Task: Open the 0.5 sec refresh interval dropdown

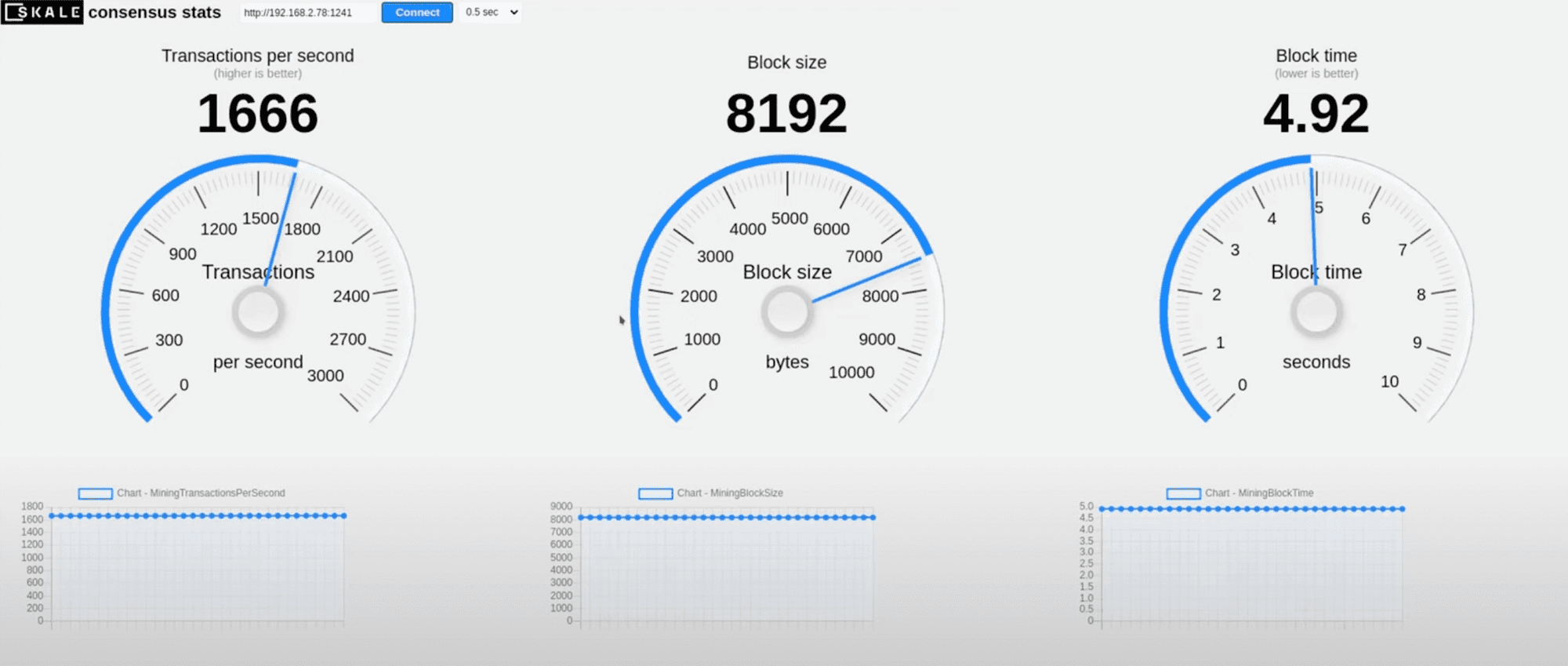Action: pyautogui.click(x=492, y=13)
